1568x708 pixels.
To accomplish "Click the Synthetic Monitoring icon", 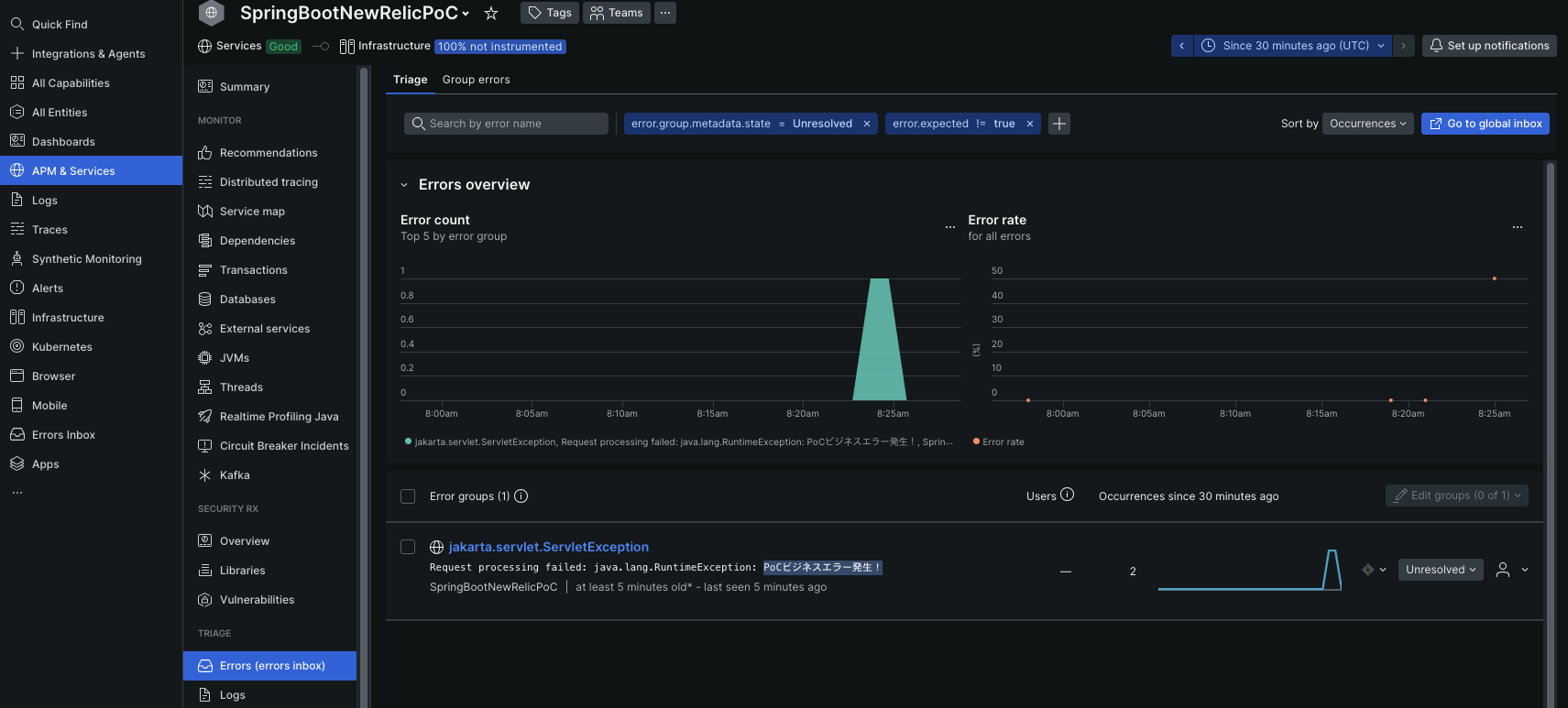I will tap(16, 258).
